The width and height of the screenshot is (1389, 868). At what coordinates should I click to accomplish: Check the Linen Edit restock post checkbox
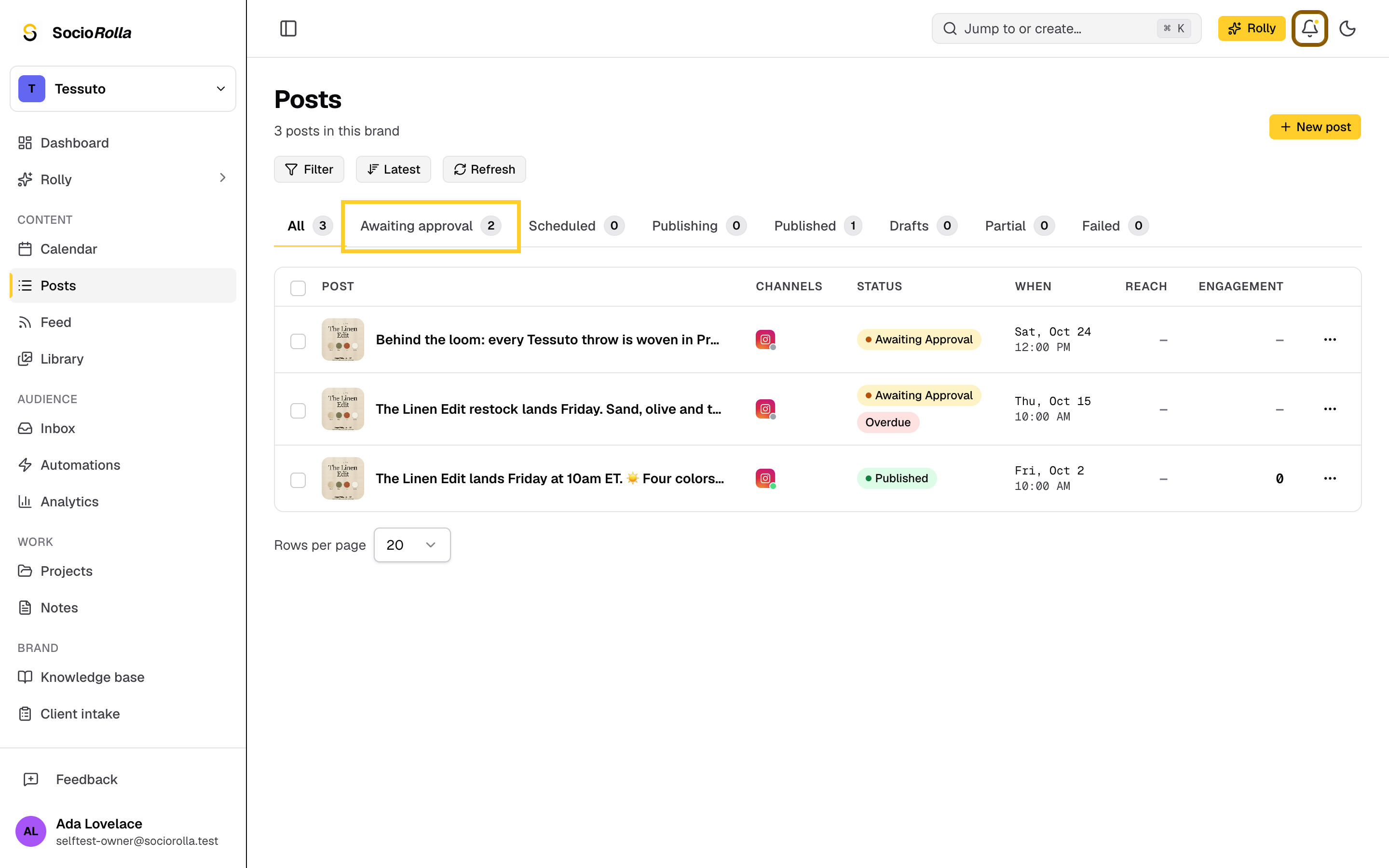pos(298,410)
